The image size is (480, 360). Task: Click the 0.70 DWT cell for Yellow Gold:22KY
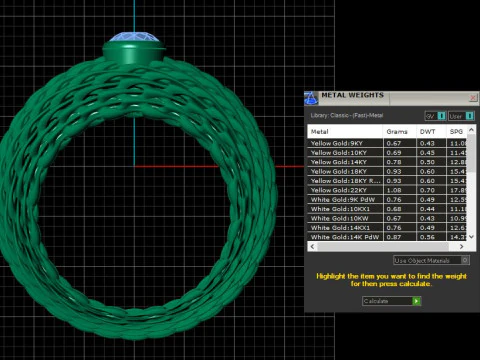[x=431, y=190]
